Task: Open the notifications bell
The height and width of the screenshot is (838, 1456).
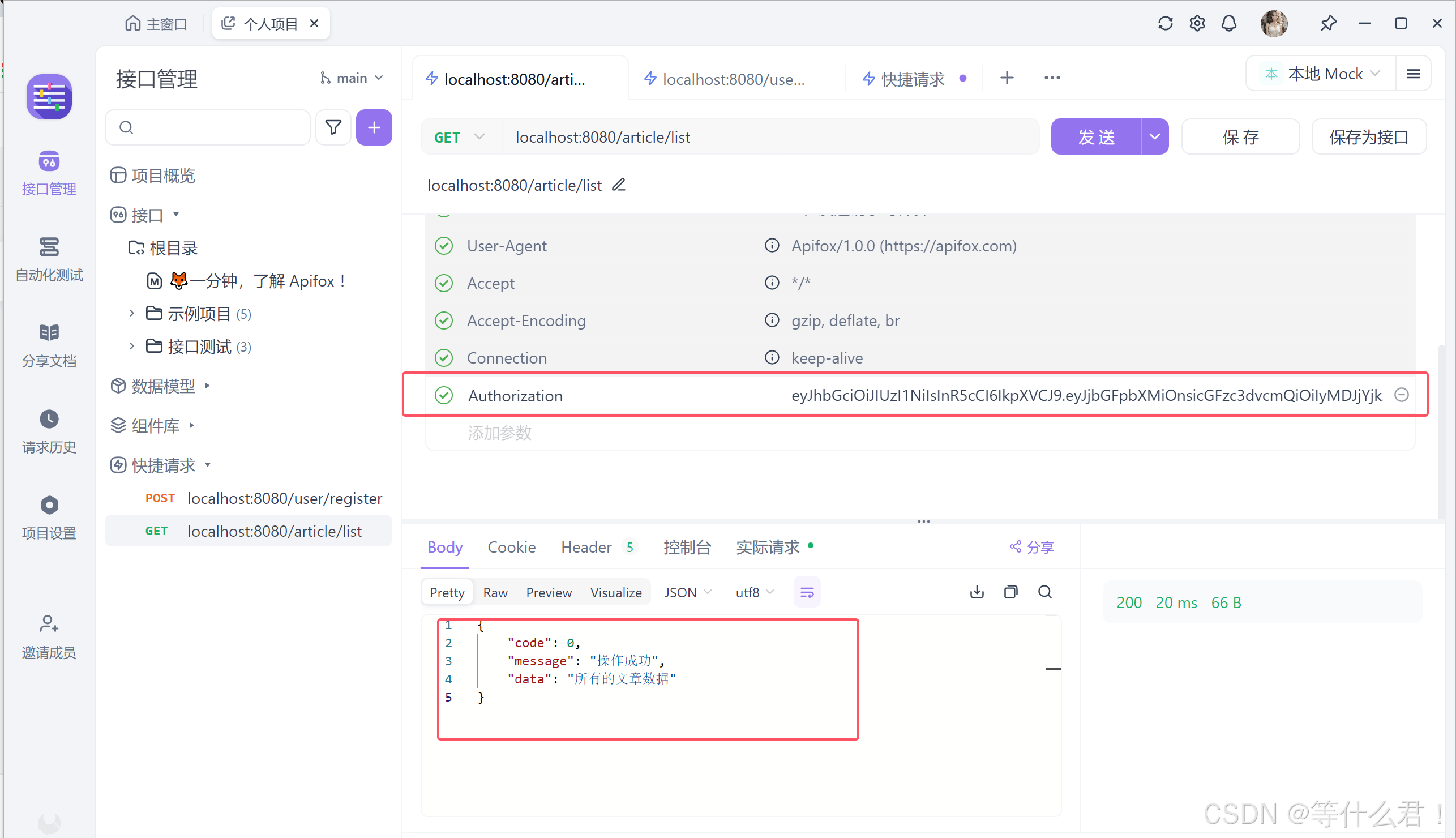Action: point(1229,23)
